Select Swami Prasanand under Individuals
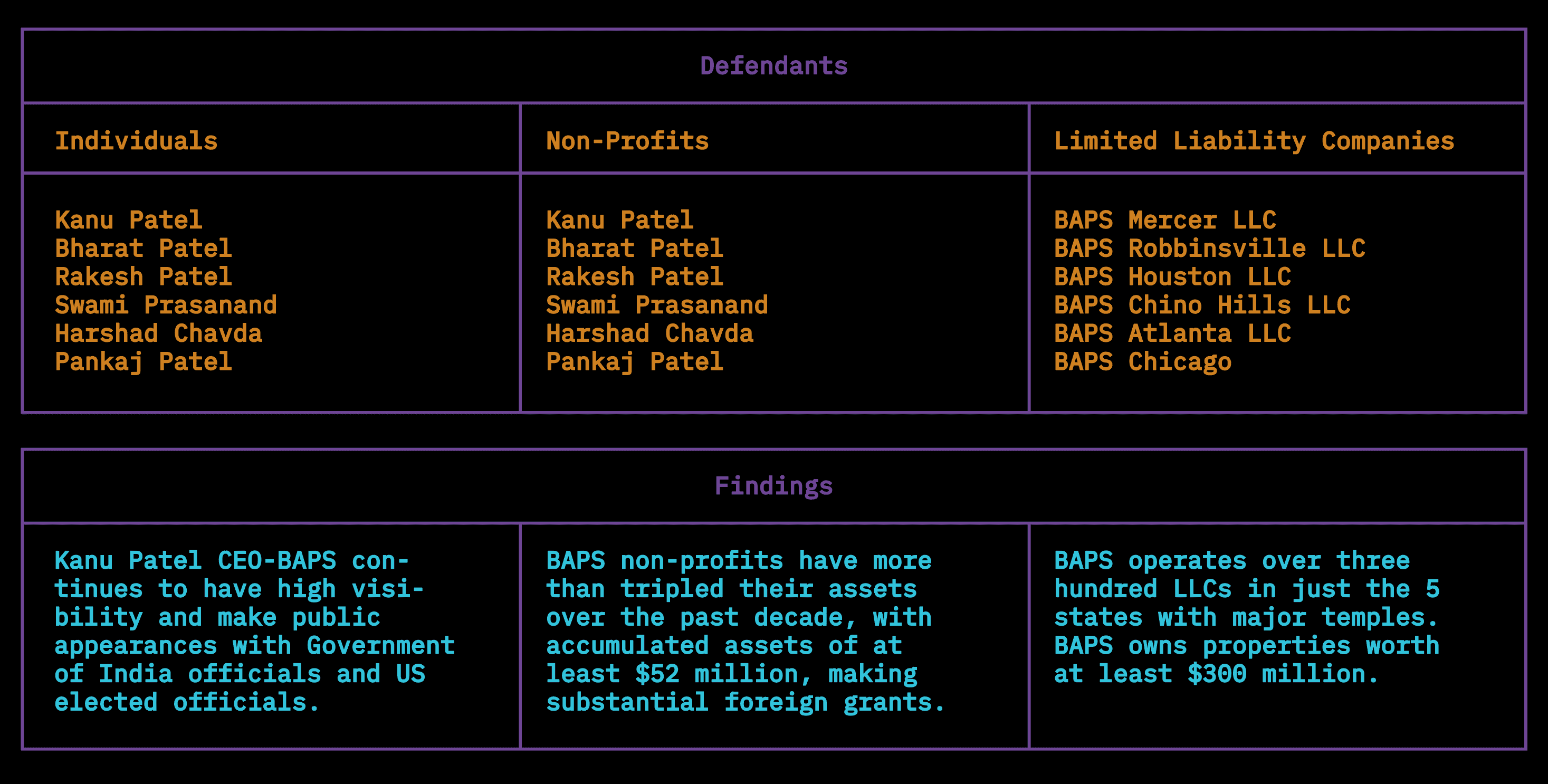The image size is (1548, 784). coord(166,304)
